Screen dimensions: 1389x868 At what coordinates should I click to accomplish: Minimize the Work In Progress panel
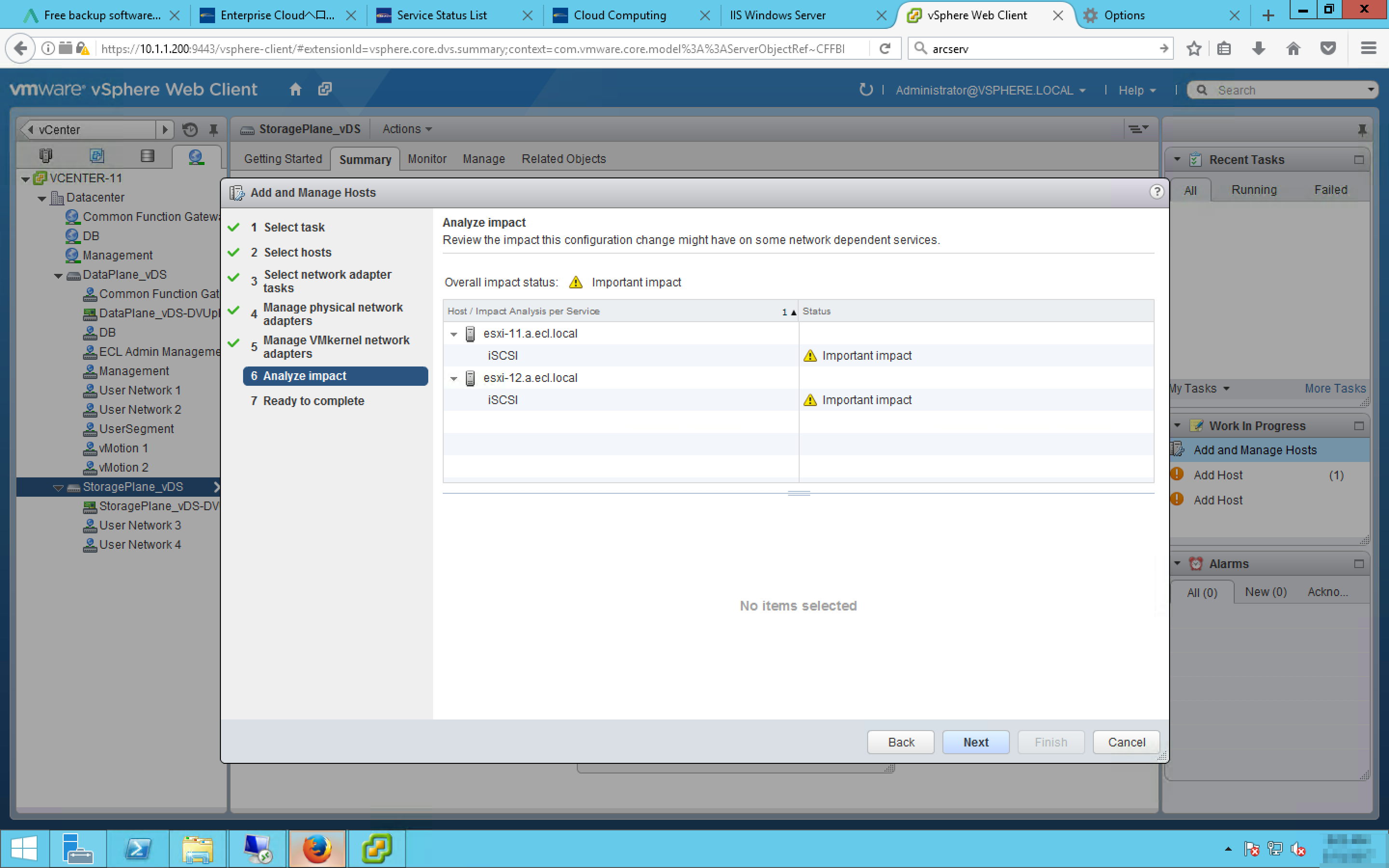tap(1358, 426)
